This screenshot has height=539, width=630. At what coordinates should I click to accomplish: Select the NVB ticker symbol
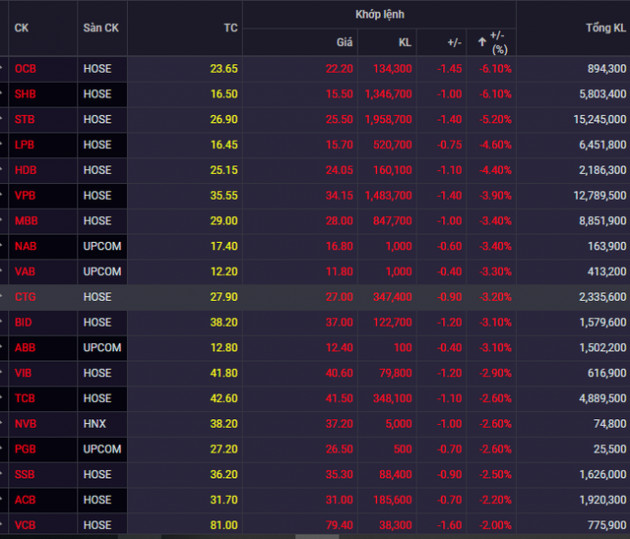coord(26,424)
